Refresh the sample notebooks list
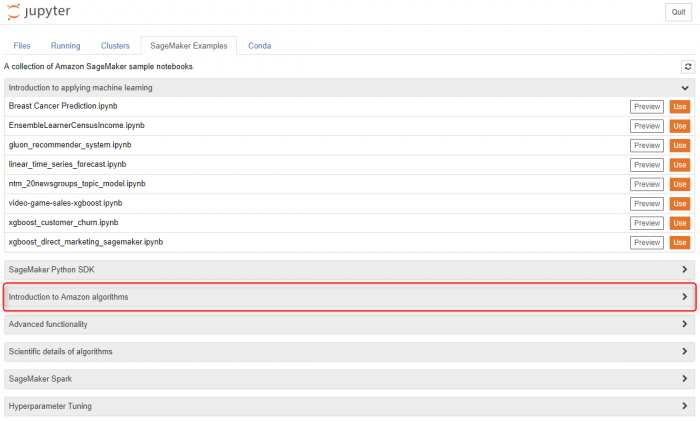Screen dimensions: 700x421 [688, 67]
